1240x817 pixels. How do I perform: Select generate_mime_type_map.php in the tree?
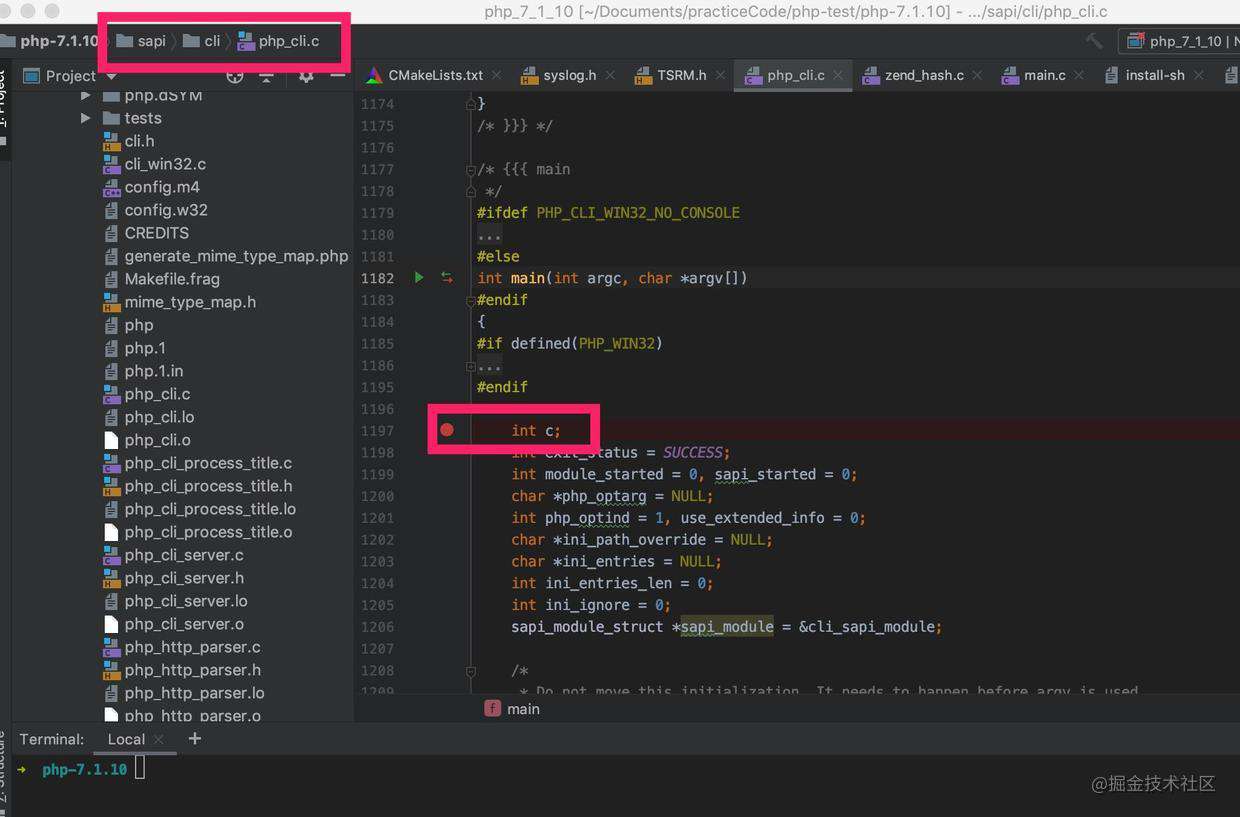pyautogui.click(x=236, y=256)
